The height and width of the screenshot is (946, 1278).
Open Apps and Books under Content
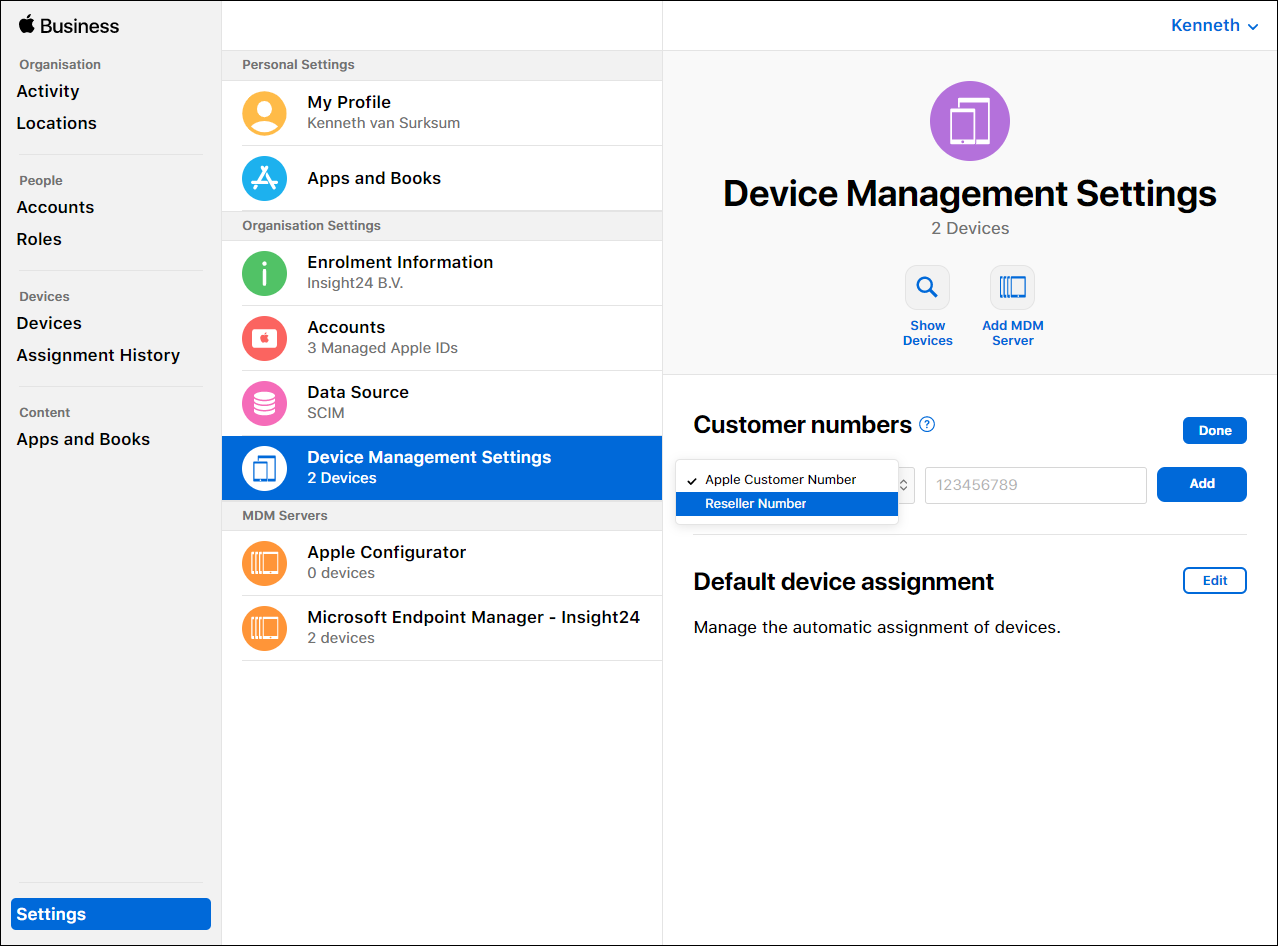[83, 439]
